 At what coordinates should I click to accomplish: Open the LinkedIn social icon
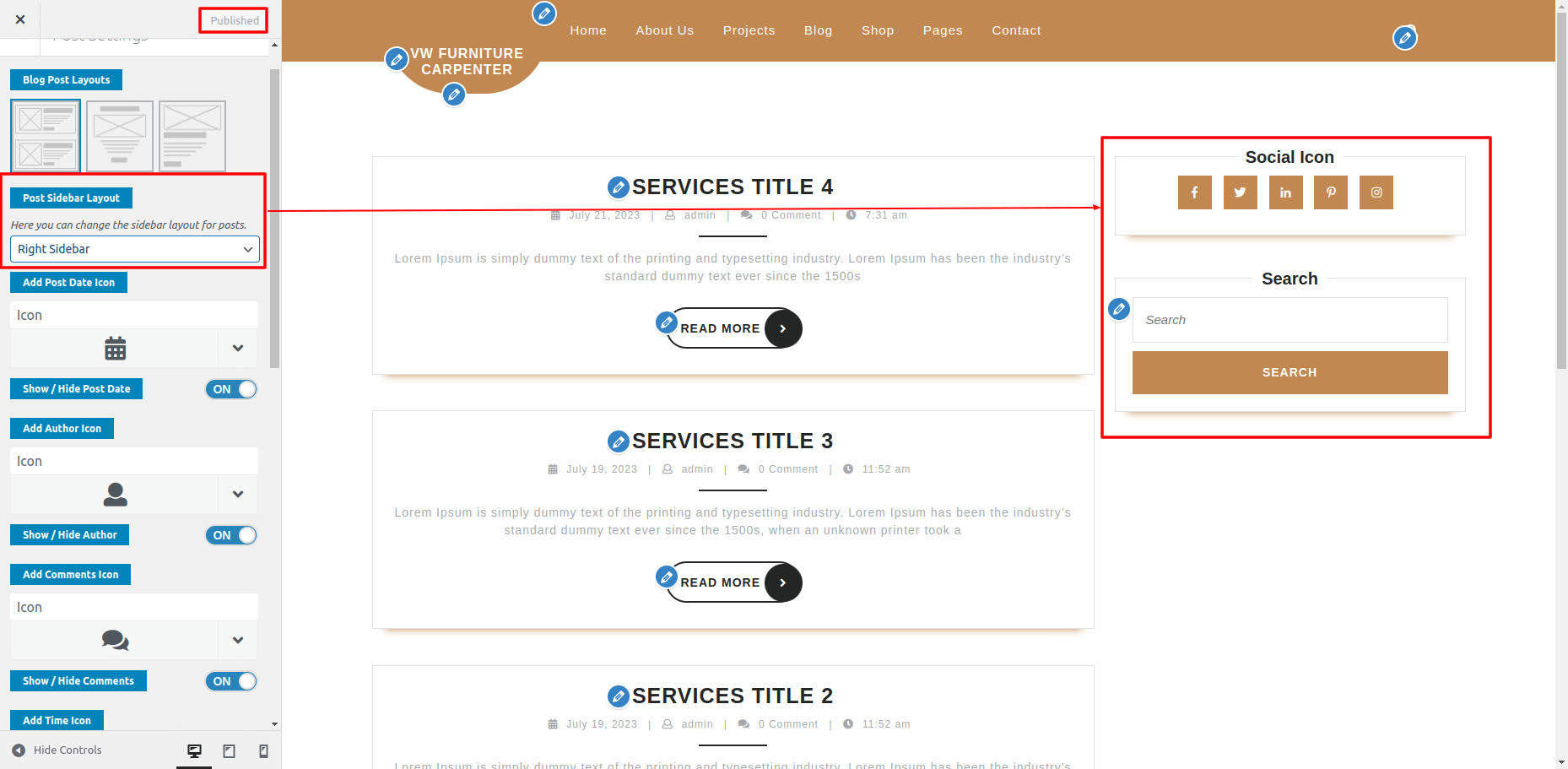click(1285, 192)
